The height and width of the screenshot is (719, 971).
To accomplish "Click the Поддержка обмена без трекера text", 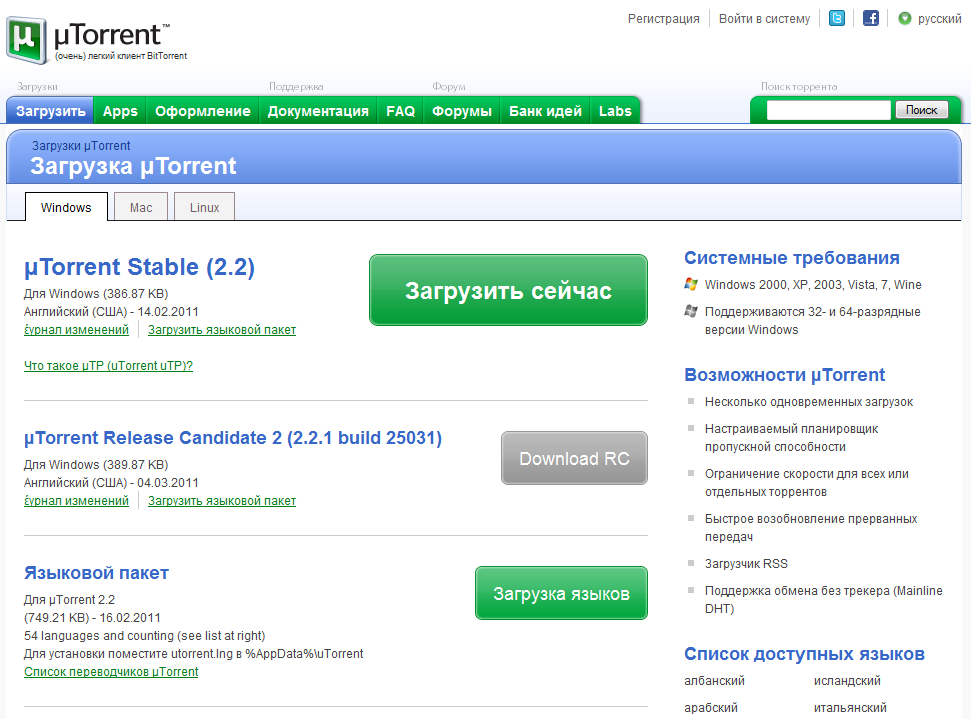I will [x=824, y=599].
